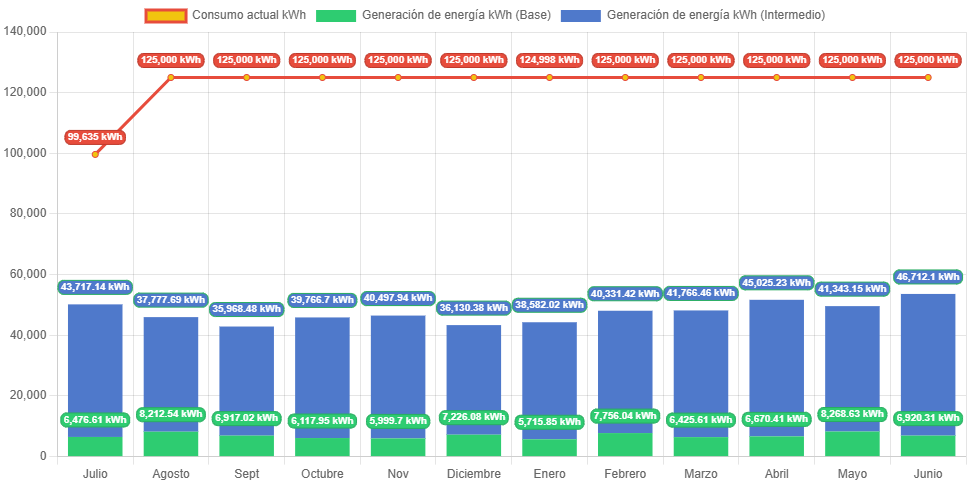The height and width of the screenshot is (485, 971).
Task: Hide the Generación de energía kWh (Base) series
Action: (456, 15)
